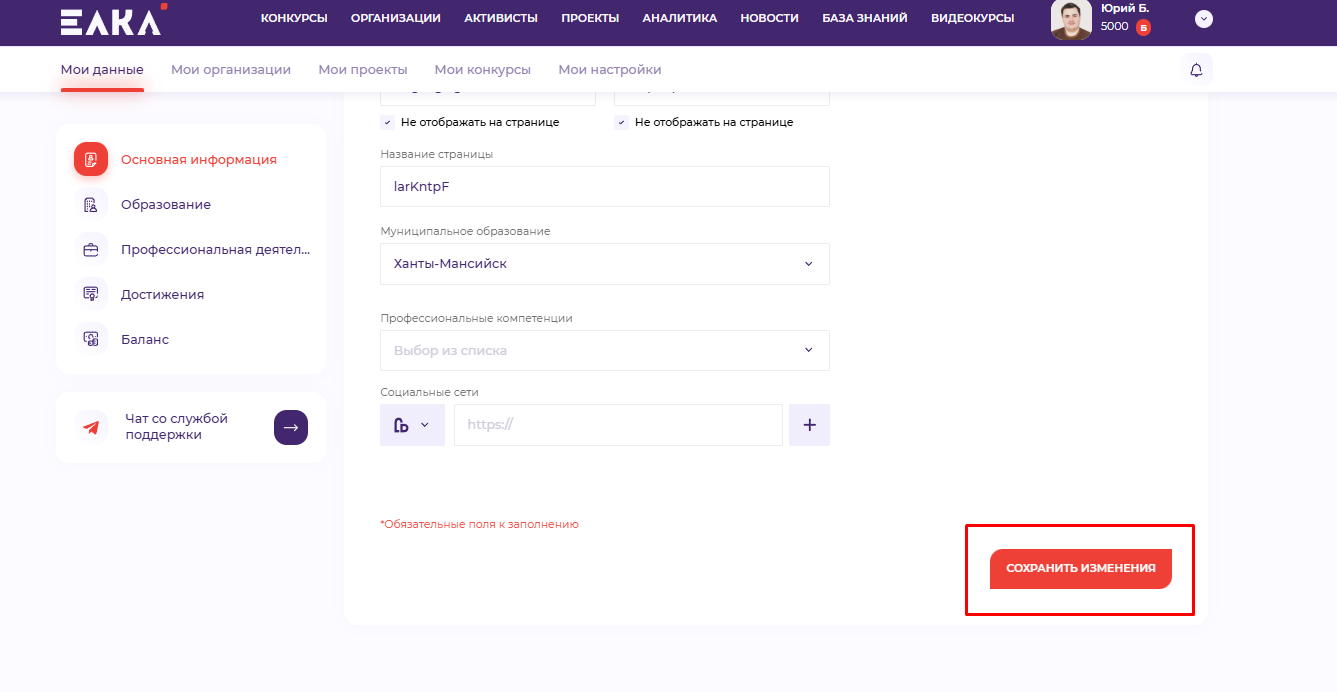Go to the Баланс section icon
The width and height of the screenshot is (1337, 692).
tap(91, 340)
